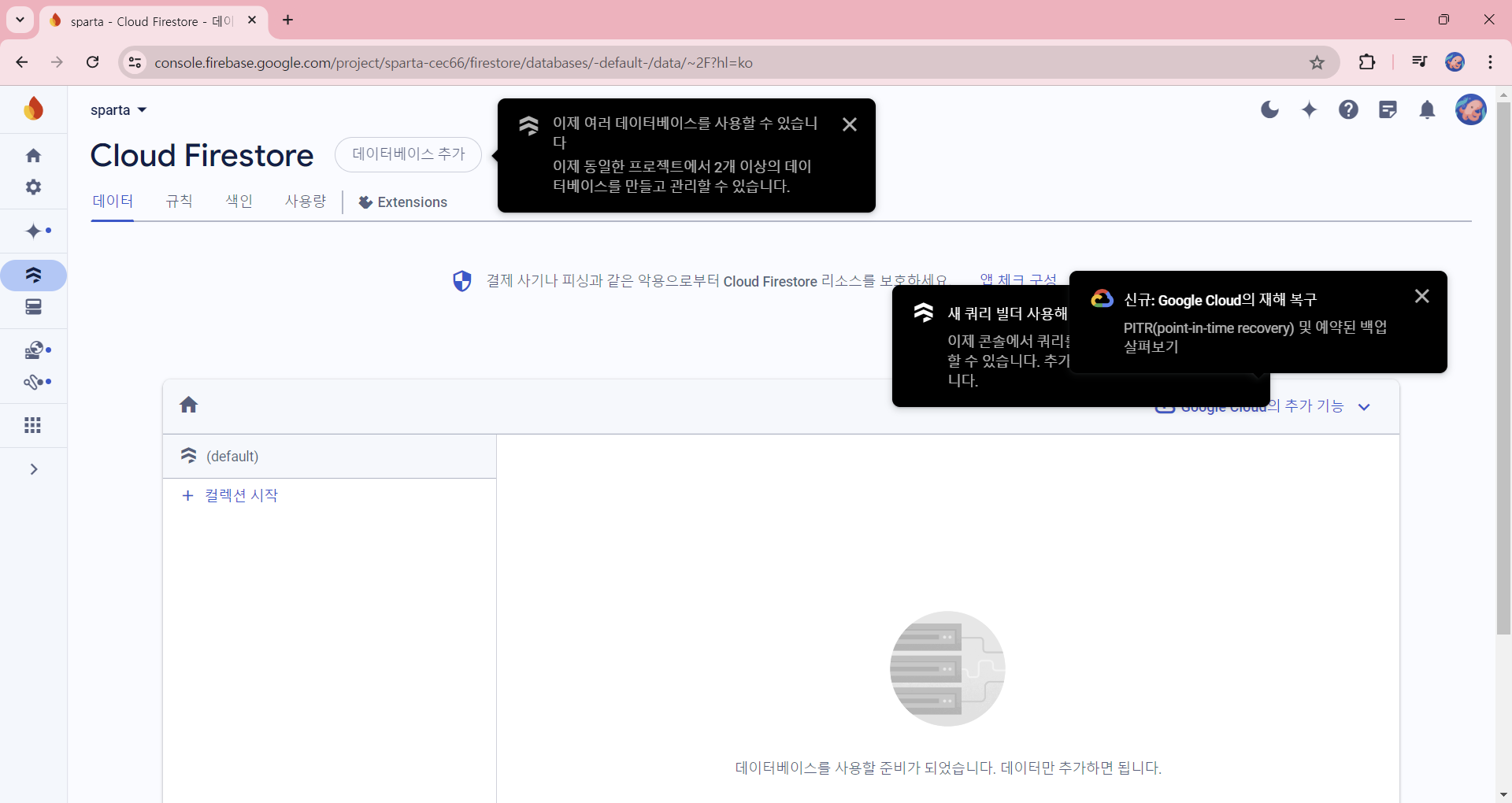
Task: Open the account avatar in Firebase header
Action: (x=1470, y=109)
